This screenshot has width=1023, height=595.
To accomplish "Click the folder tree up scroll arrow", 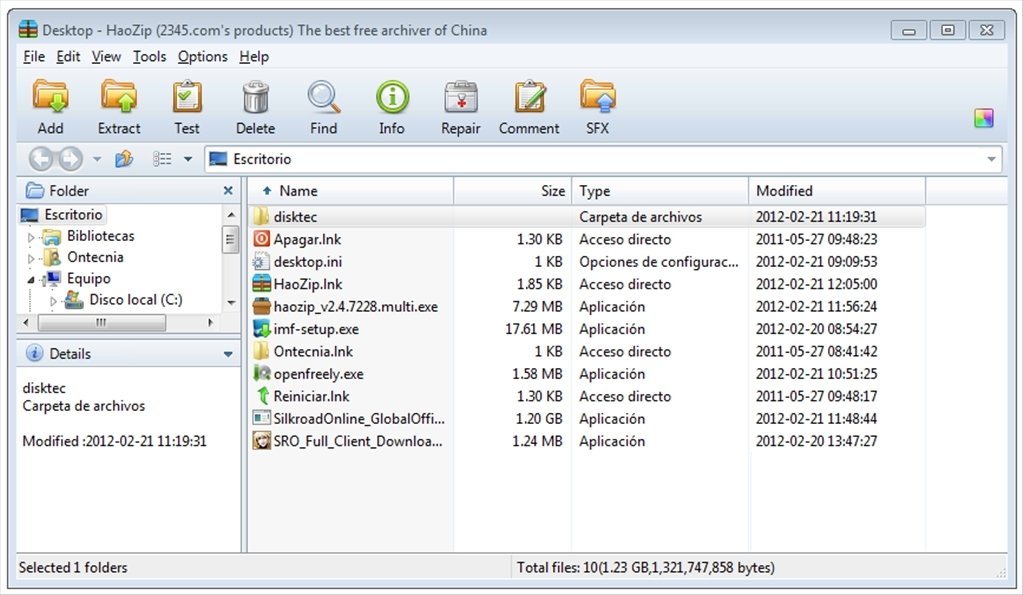I will pos(231,215).
